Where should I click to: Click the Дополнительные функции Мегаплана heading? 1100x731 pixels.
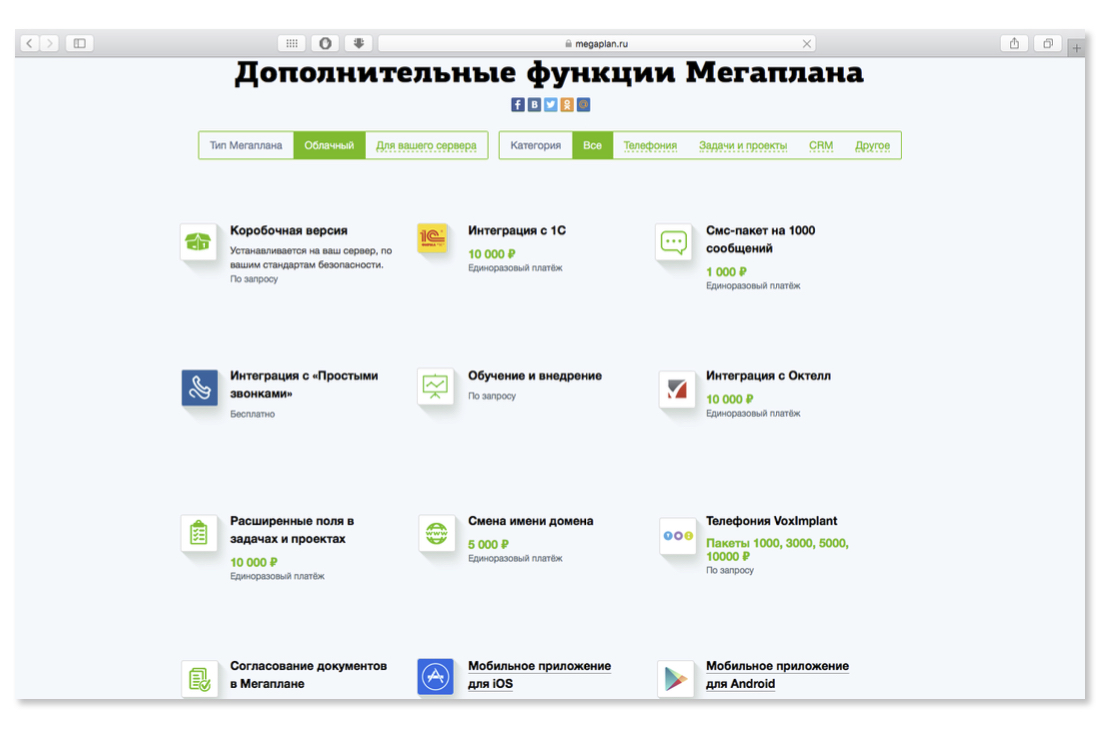549,72
